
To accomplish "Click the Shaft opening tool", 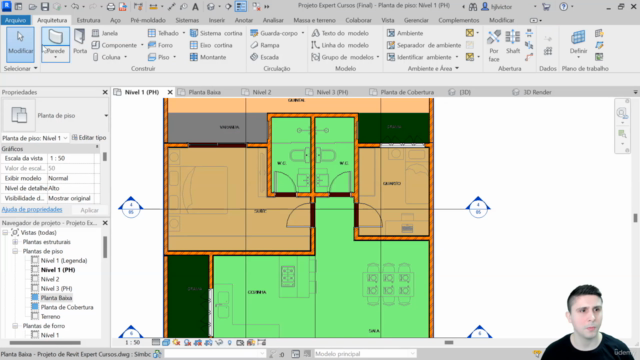I will click(513, 42).
